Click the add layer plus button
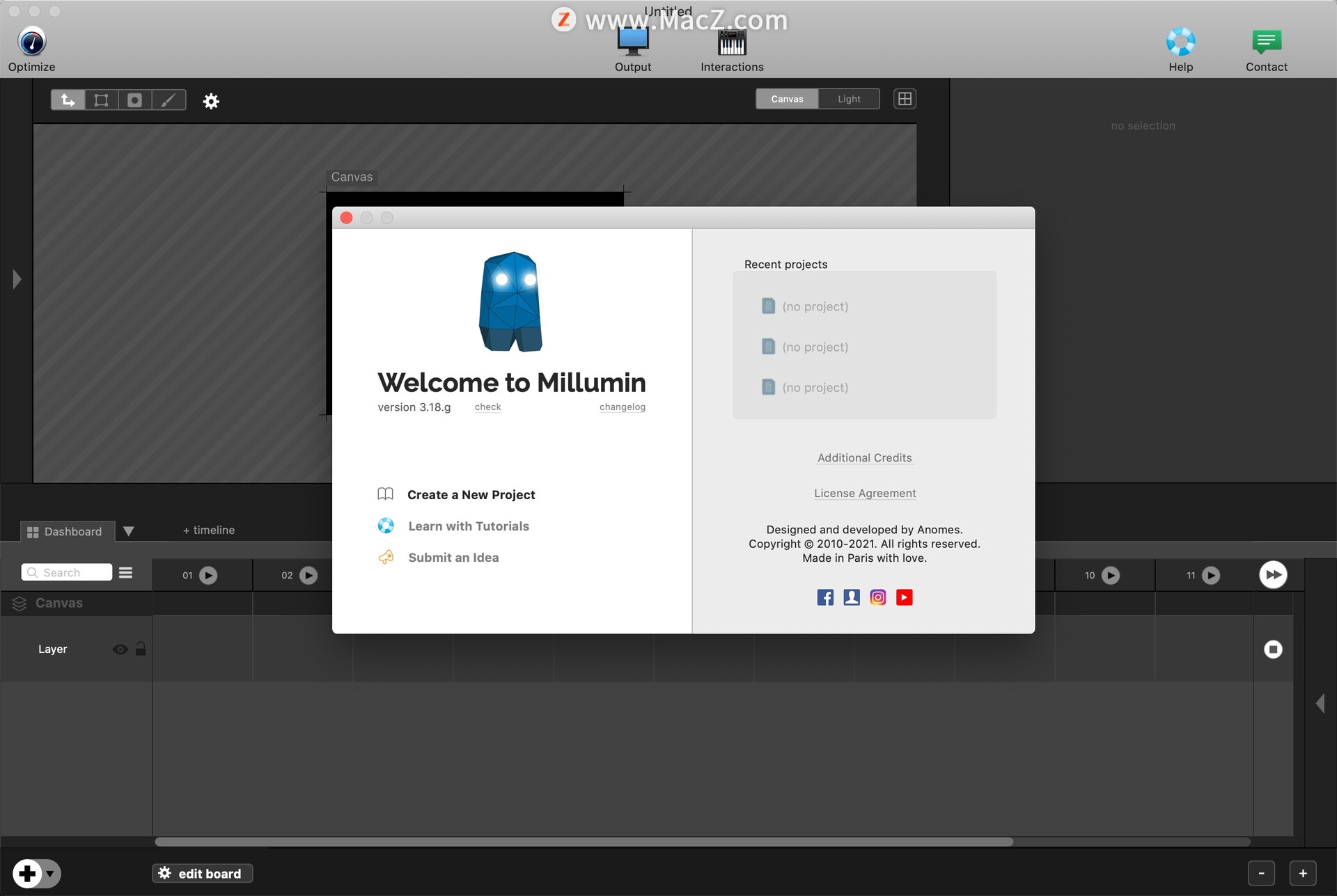 coord(27,873)
